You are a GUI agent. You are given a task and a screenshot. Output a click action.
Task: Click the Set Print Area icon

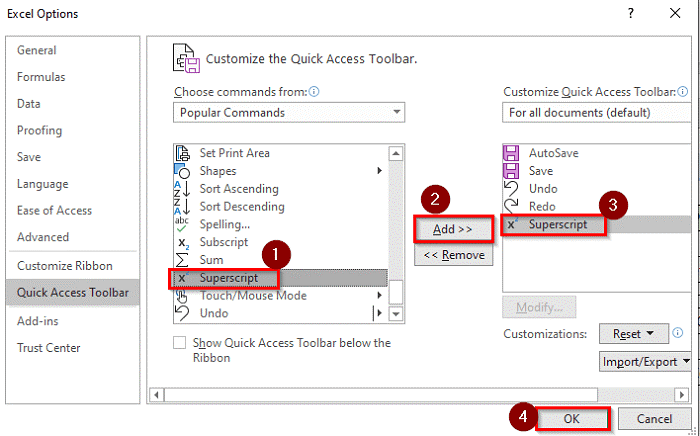183,153
